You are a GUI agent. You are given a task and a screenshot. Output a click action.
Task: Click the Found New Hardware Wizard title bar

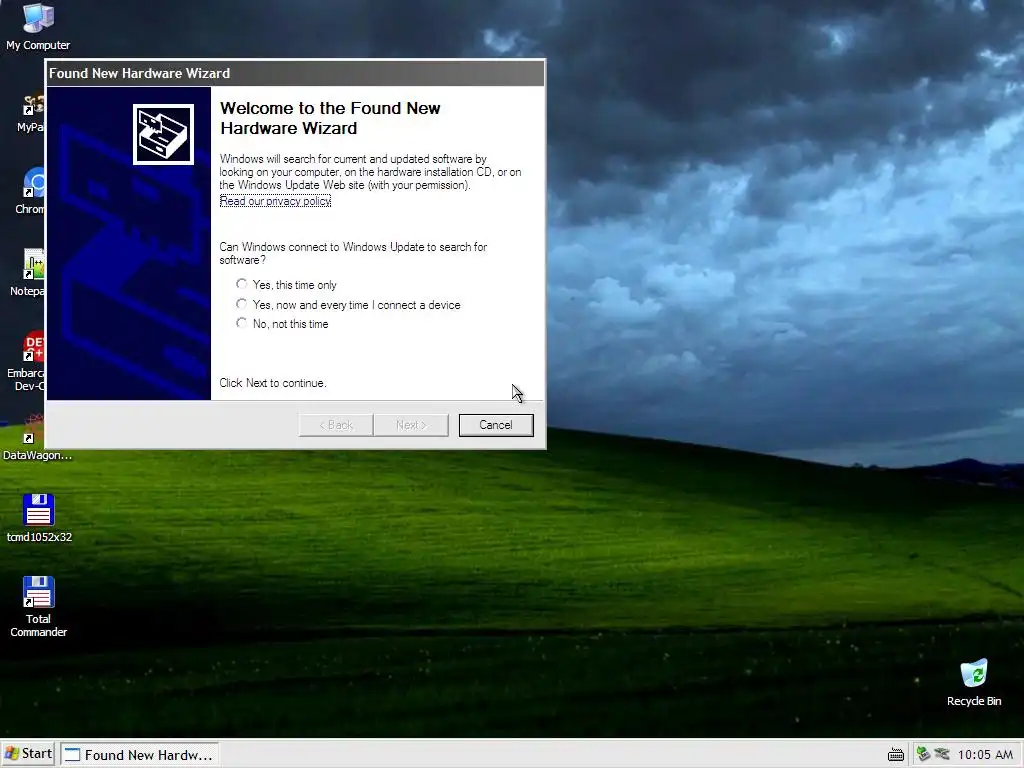tap(295, 73)
